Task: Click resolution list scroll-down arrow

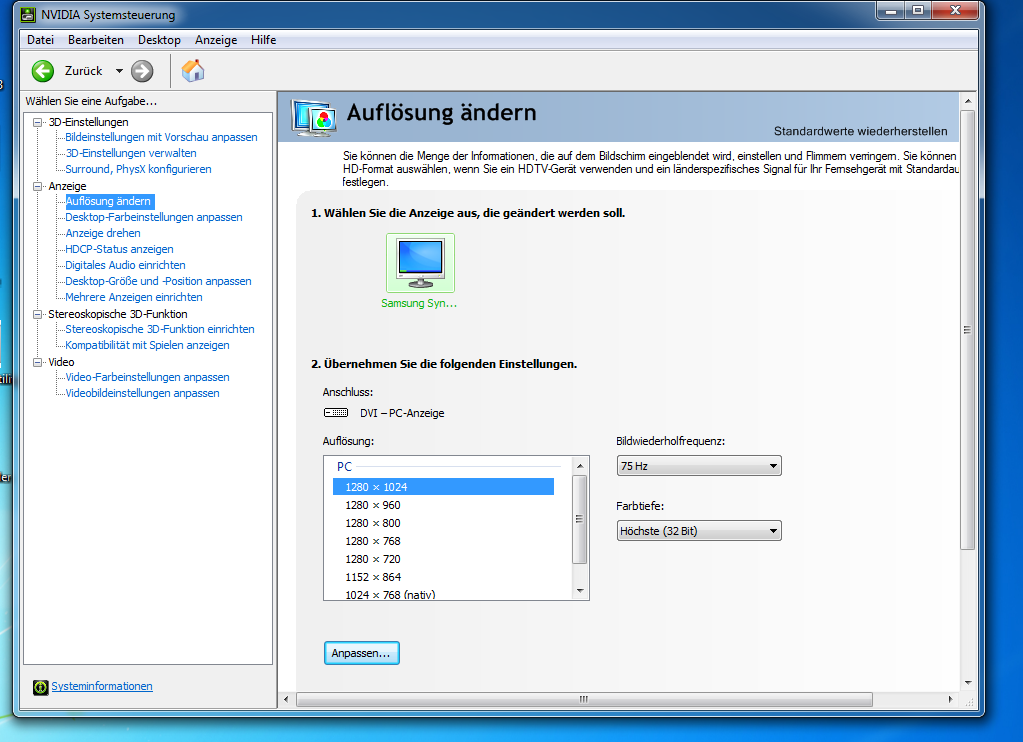Action: pyautogui.click(x=580, y=591)
